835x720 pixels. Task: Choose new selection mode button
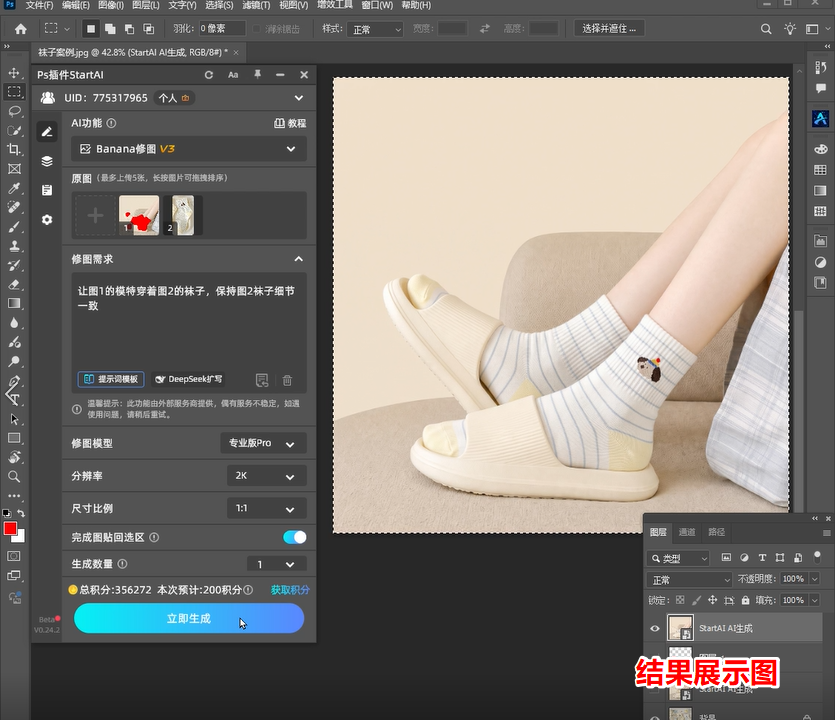(91, 29)
